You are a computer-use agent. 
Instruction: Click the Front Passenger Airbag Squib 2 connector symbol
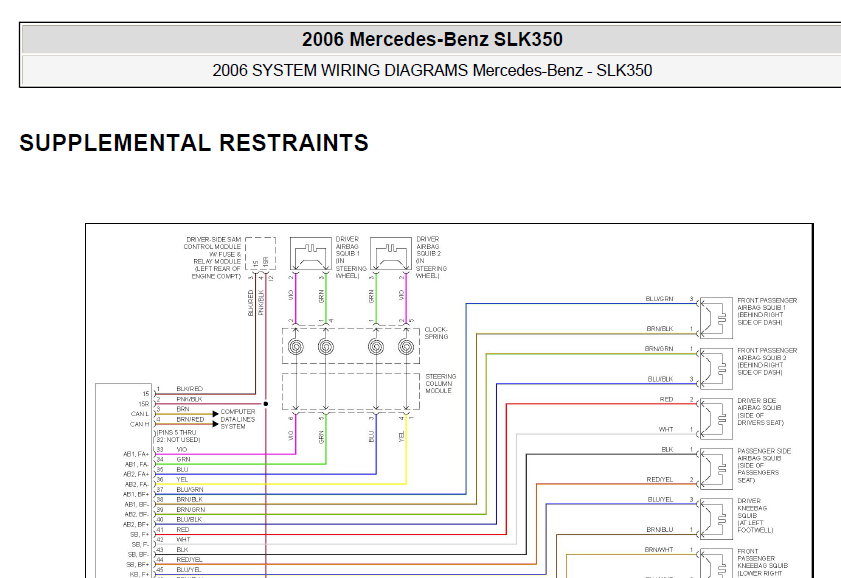717,368
